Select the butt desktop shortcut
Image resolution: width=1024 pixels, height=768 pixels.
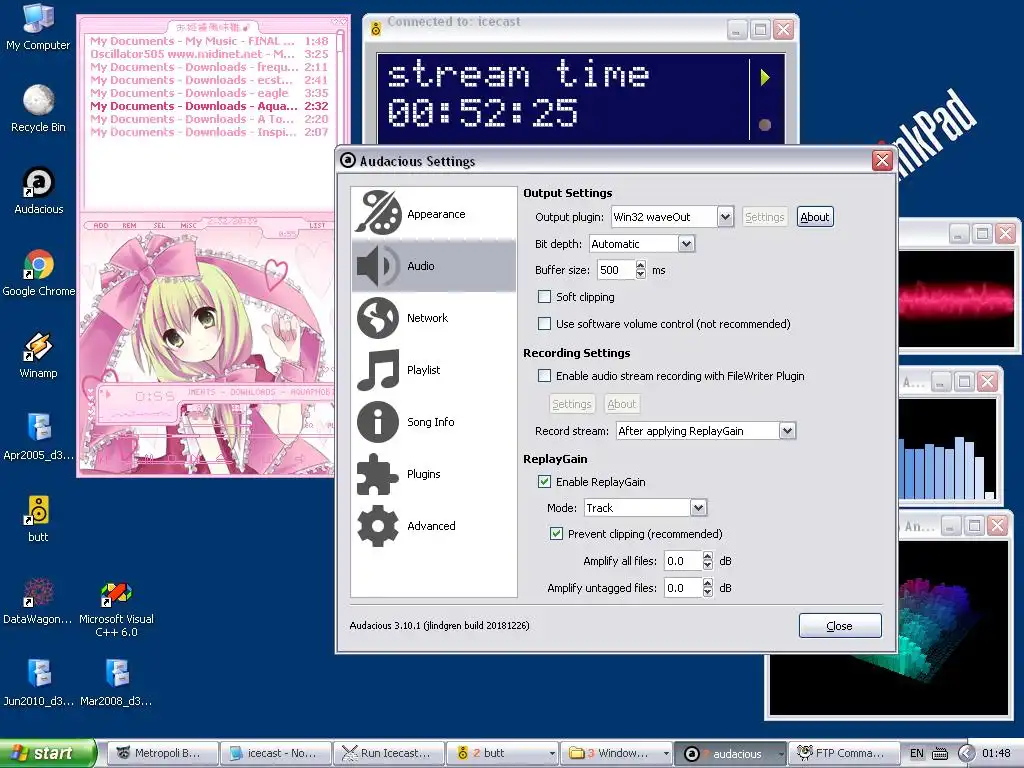click(x=38, y=519)
